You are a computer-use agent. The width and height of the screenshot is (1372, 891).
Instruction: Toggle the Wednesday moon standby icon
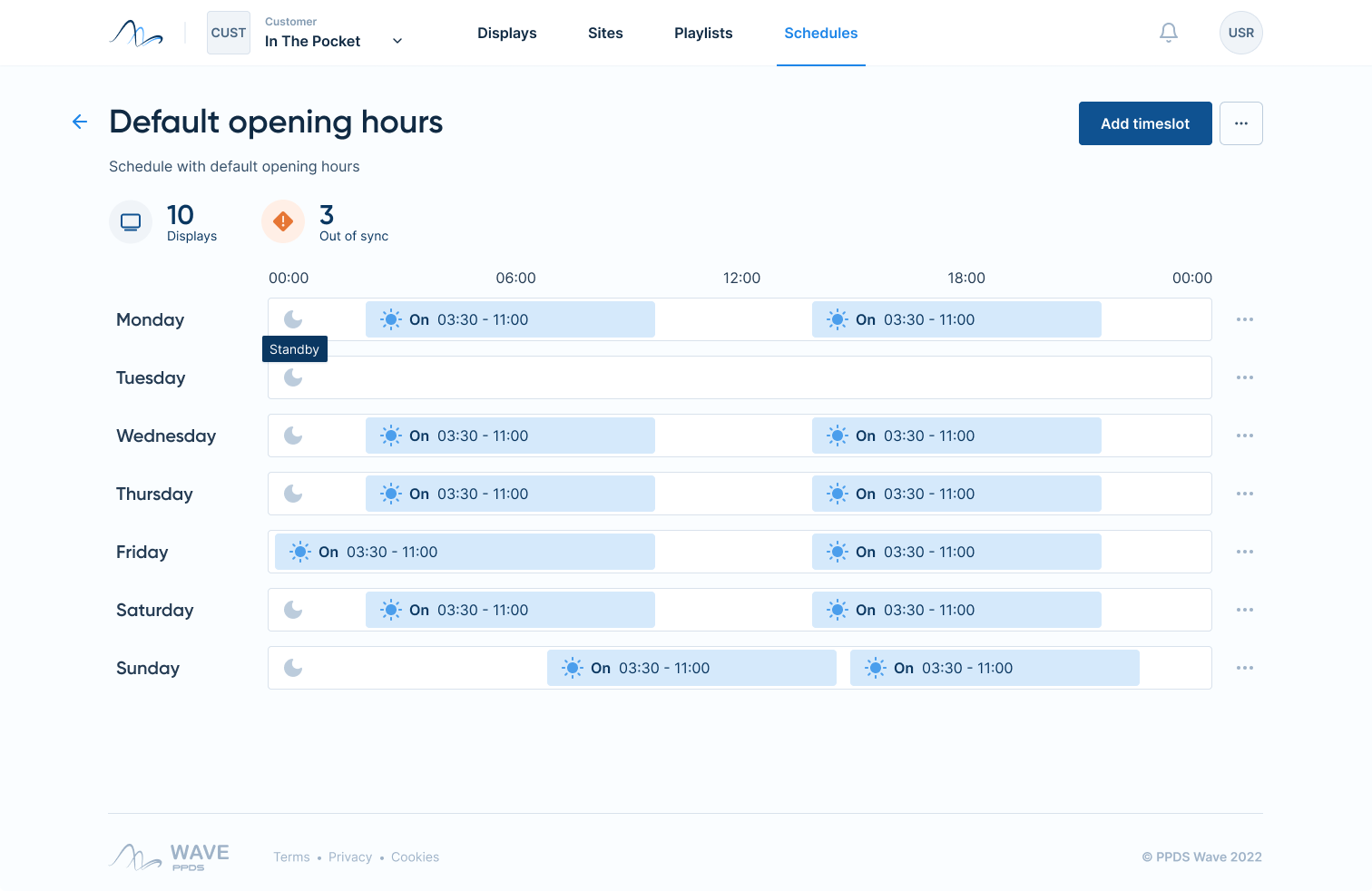pyautogui.click(x=293, y=436)
